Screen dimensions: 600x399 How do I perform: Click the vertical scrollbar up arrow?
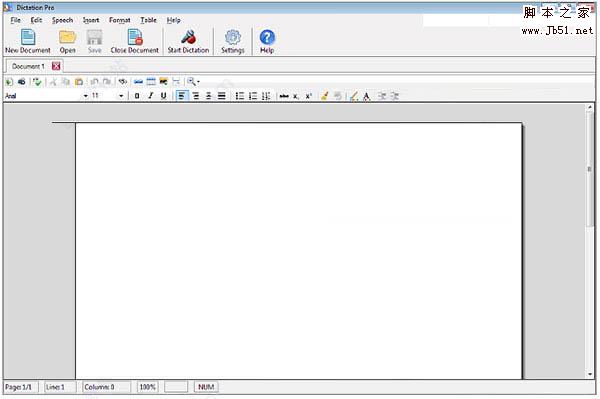click(x=590, y=108)
